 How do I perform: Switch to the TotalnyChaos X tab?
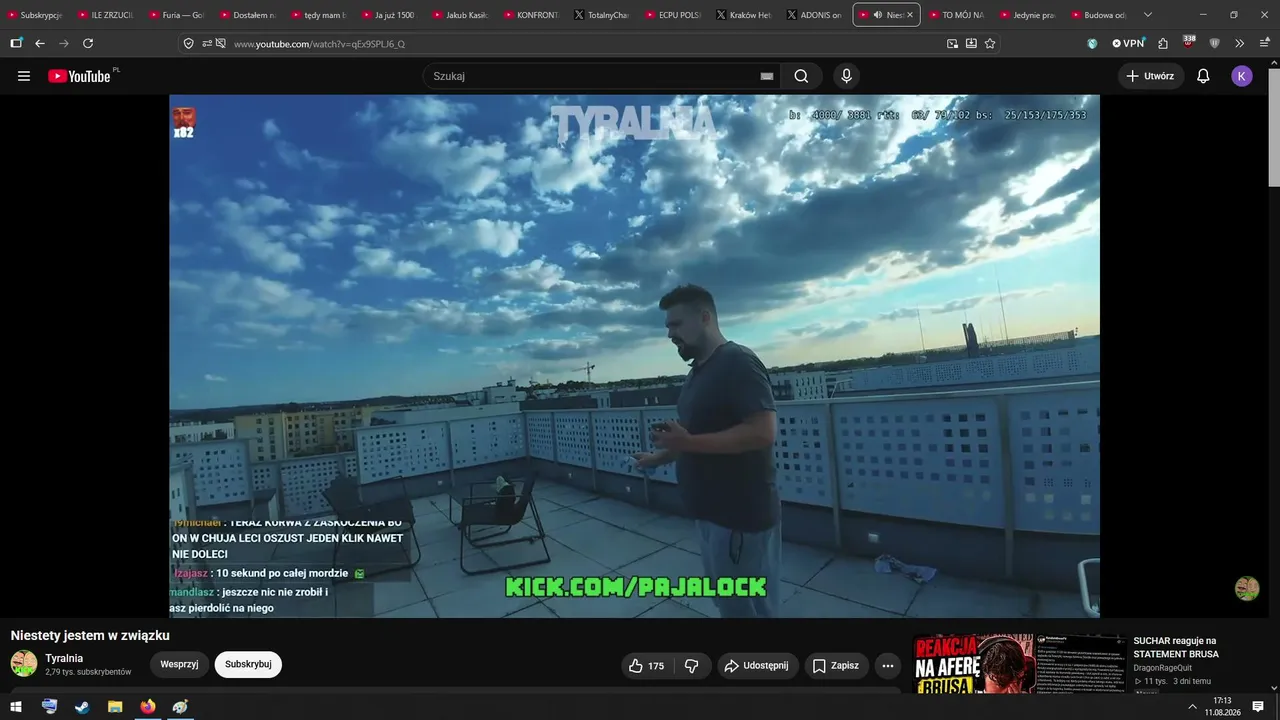tap(602, 15)
